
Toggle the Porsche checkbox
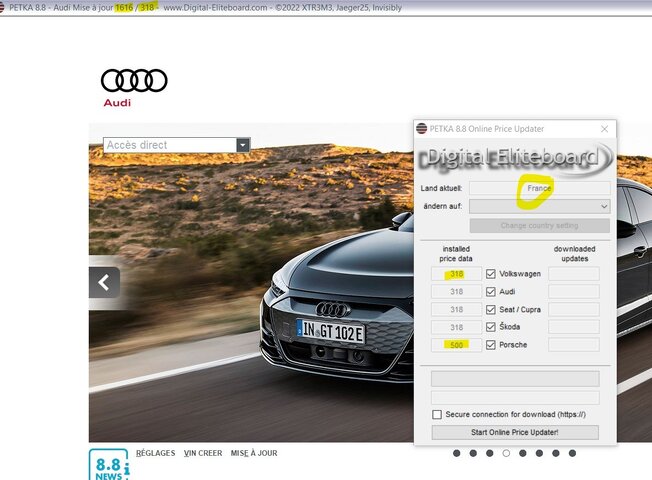491,345
